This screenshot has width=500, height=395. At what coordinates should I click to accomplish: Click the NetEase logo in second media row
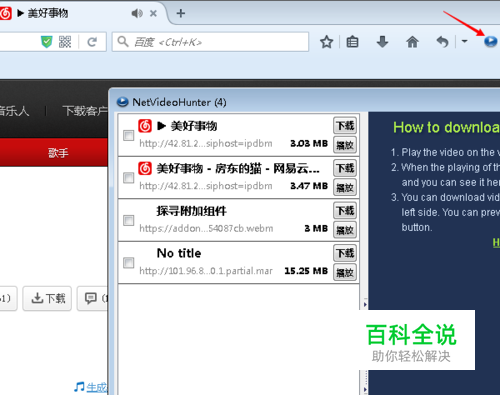145,168
